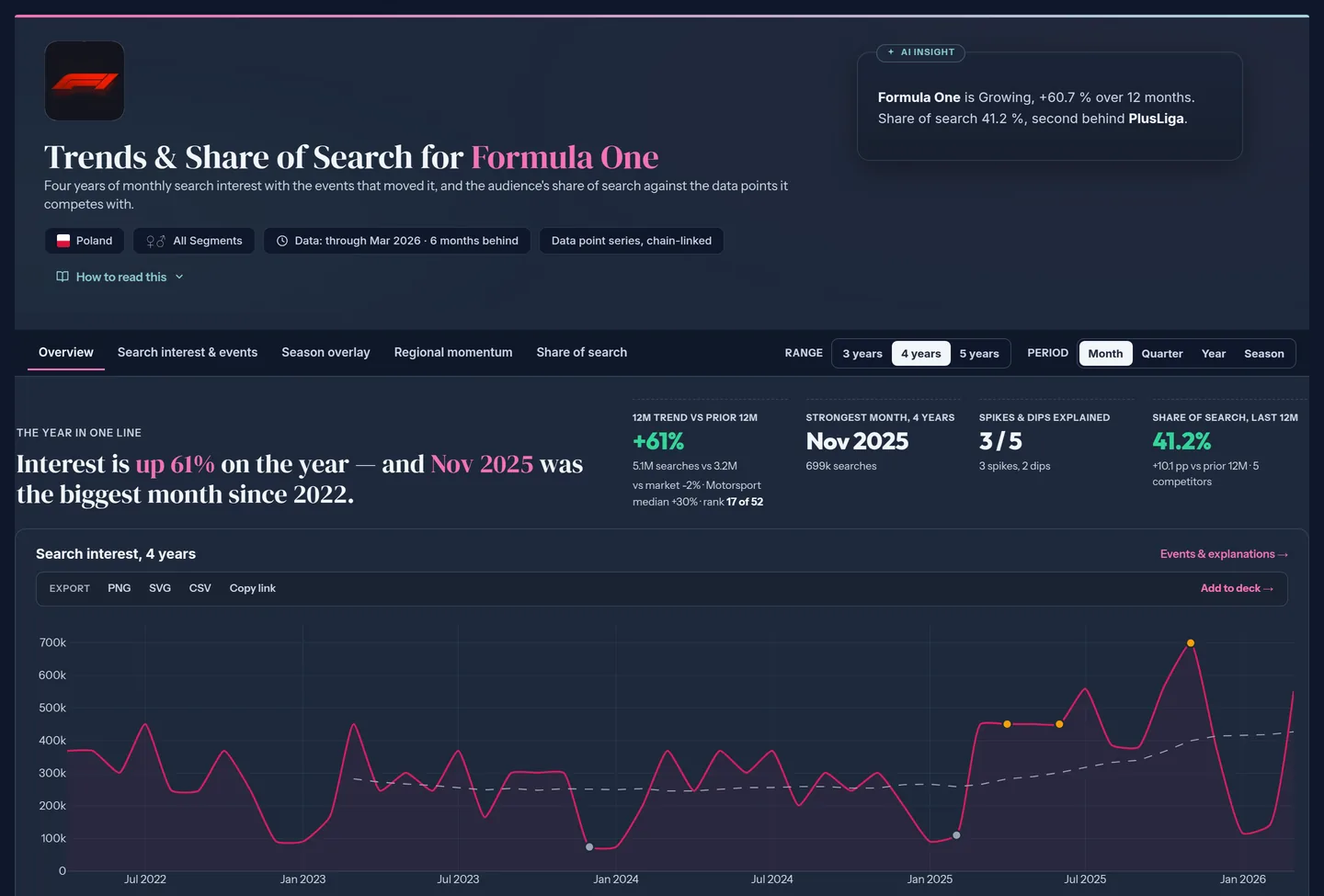Screen dimensions: 1324x896
Task: Click the 699k searches text
Action: pos(841,466)
